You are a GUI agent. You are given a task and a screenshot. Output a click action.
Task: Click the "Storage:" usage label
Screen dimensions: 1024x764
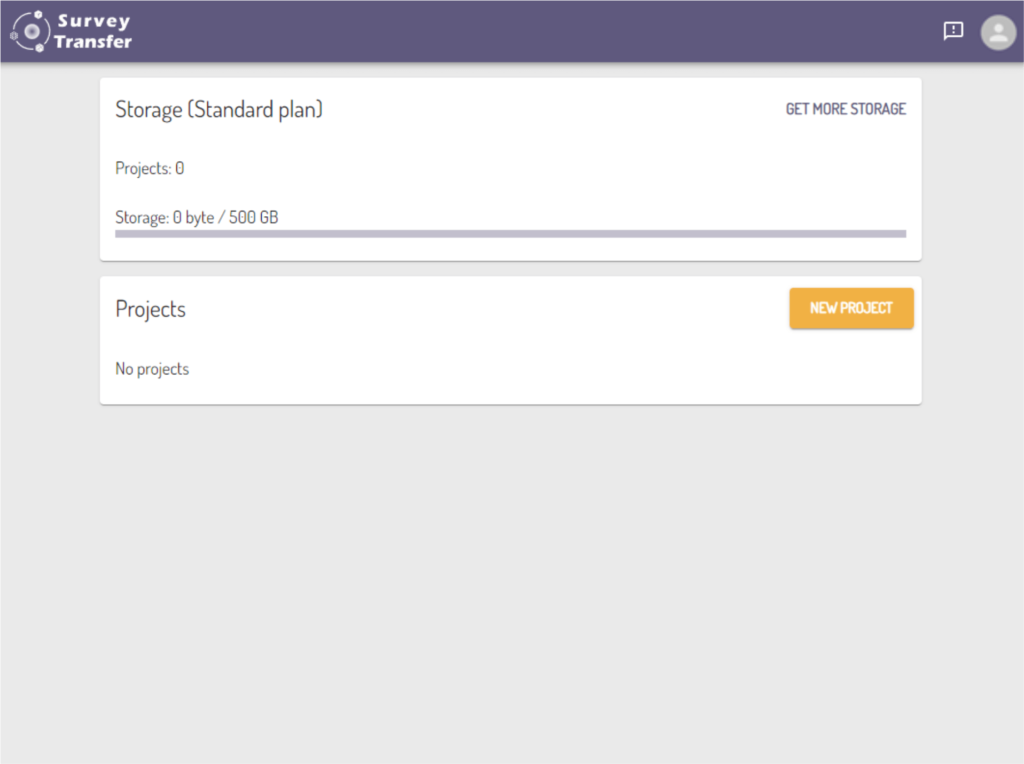(141, 217)
